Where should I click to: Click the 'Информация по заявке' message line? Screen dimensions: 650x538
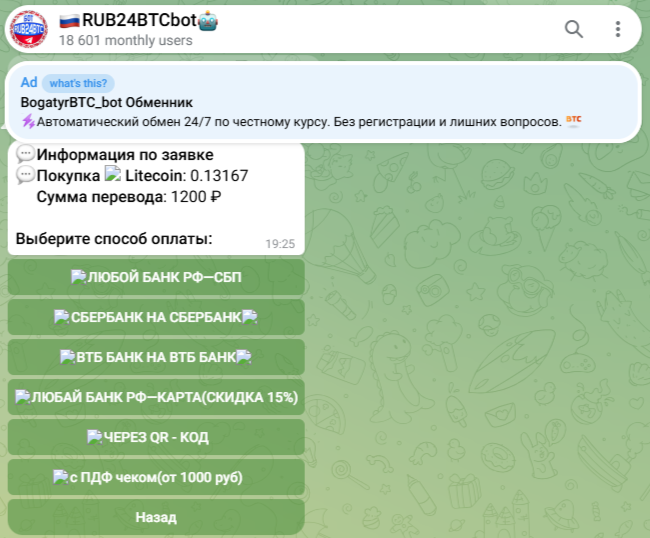[x=125, y=155]
